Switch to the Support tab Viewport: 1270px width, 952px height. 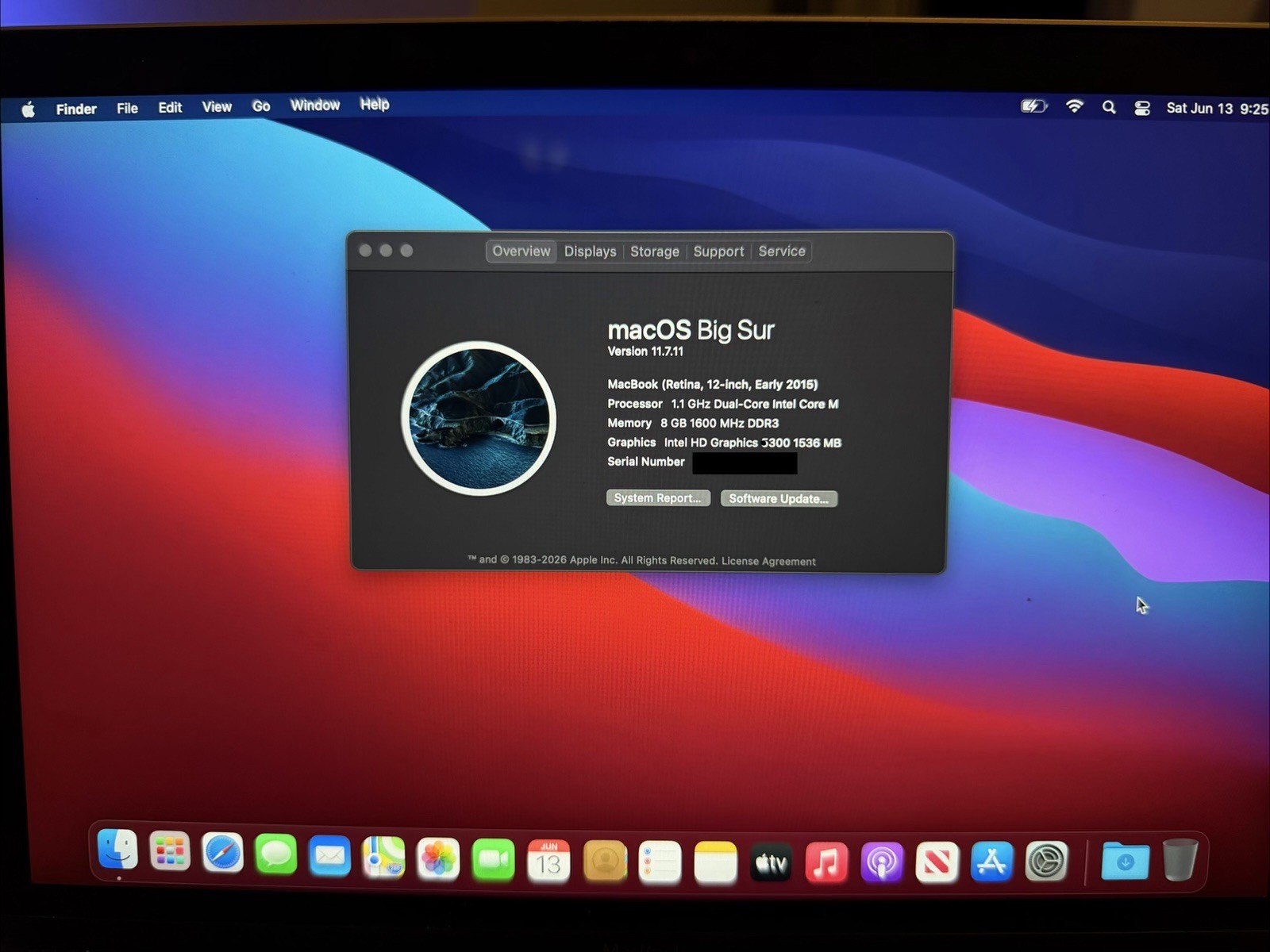click(x=718, y=251)
